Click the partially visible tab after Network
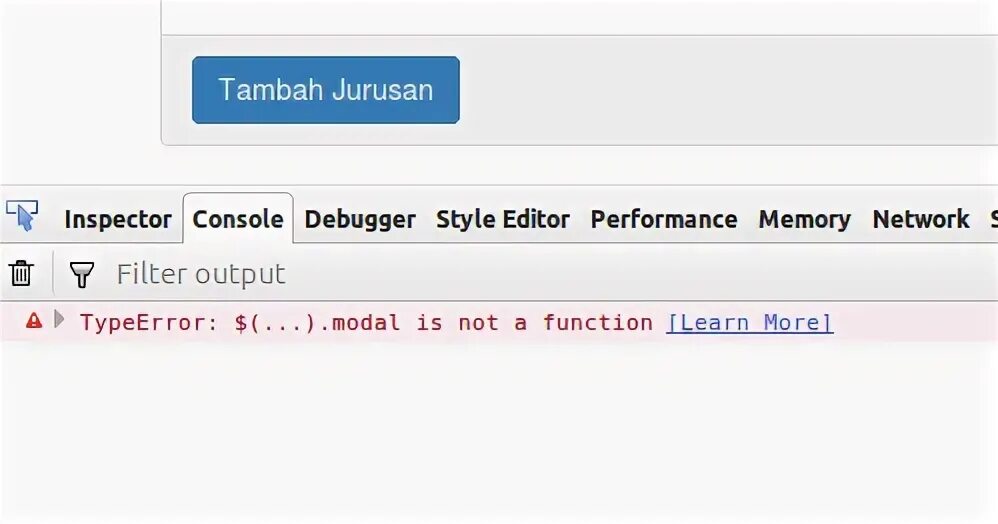The image size is (998, 524). [x=992, y=219]
